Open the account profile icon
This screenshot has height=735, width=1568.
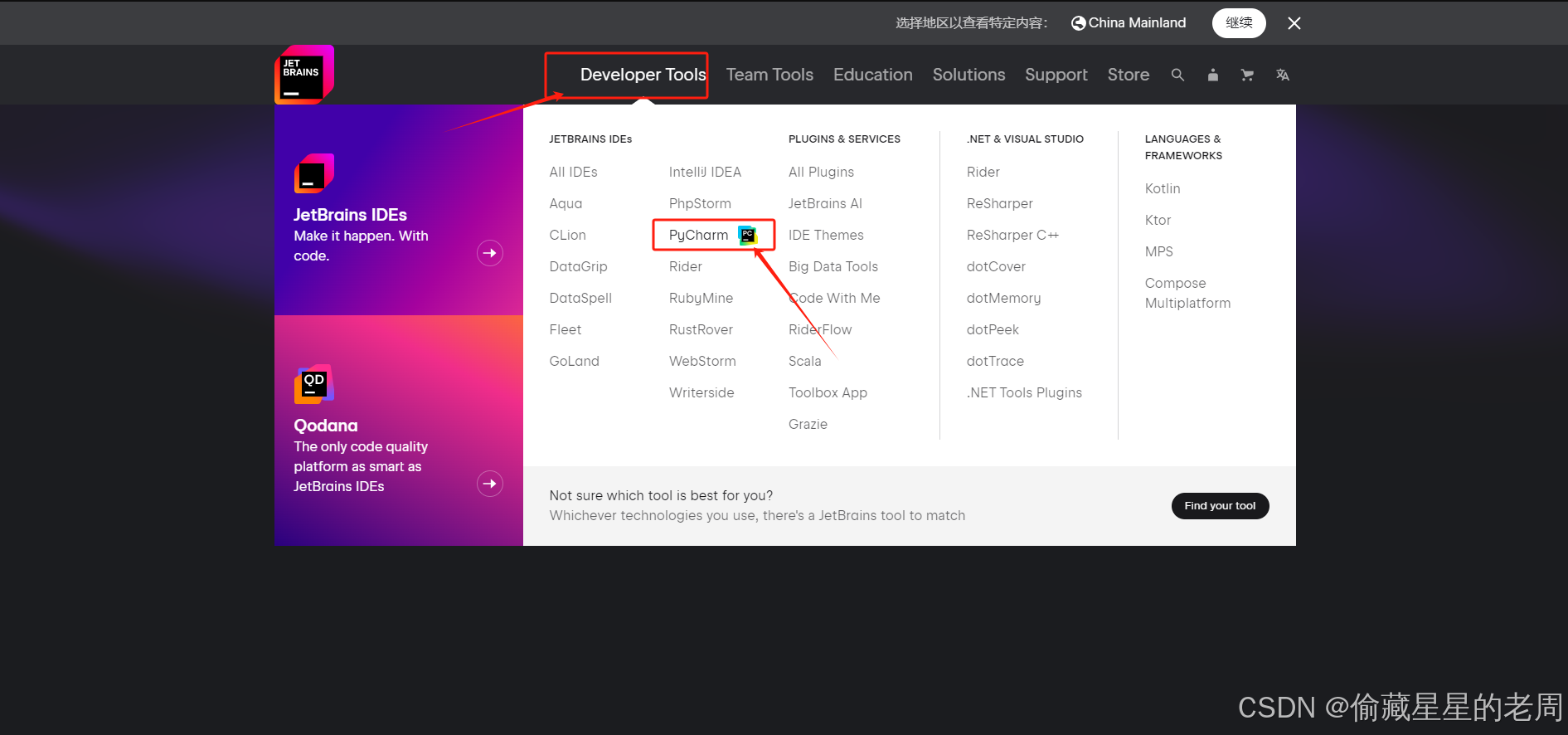1212,75
